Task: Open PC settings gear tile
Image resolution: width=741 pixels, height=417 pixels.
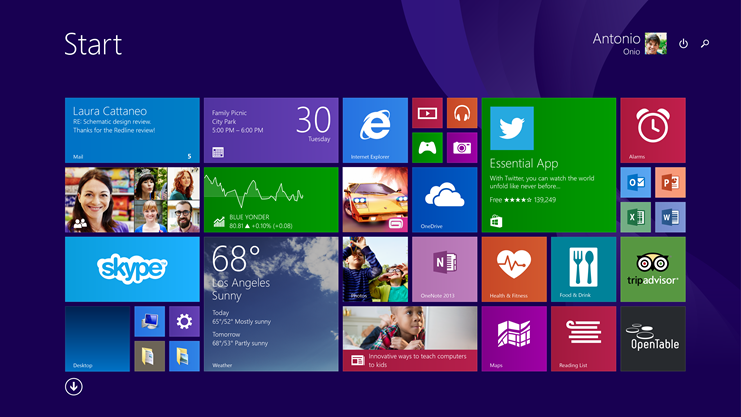Action: pyautogui.click(x=184, y=321)
